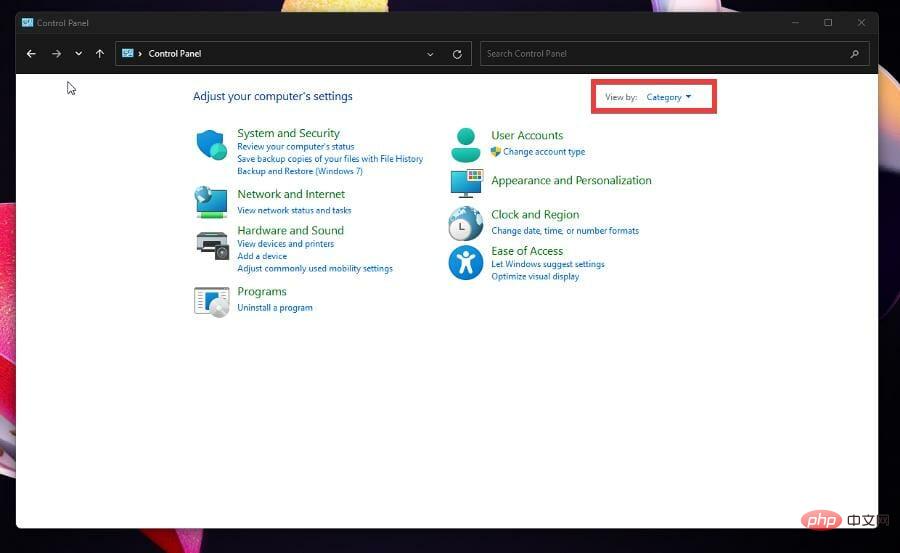This screenshot has width=900, height=553.
Task: Click the Control Panel breadcrumb in address bar
Action: coord(174,53)
